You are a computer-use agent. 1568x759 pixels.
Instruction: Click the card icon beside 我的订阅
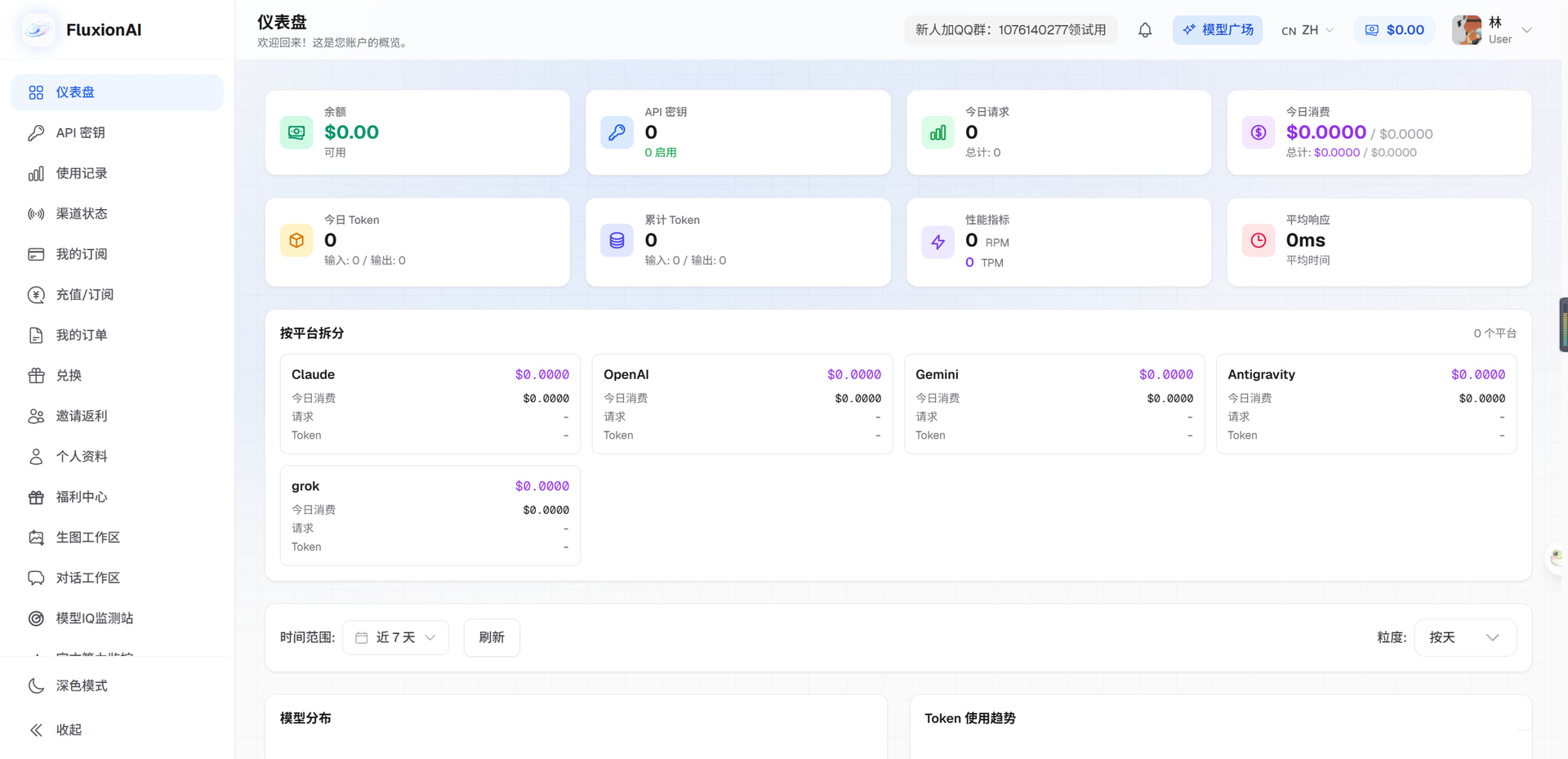point(36,254)
